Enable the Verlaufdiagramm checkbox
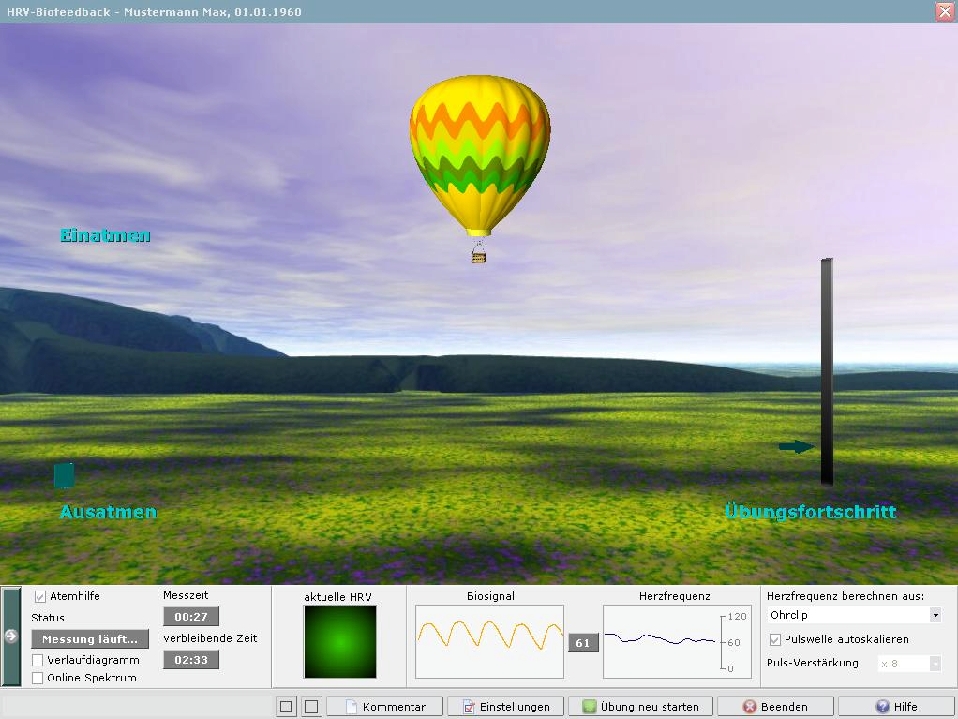 38,660
